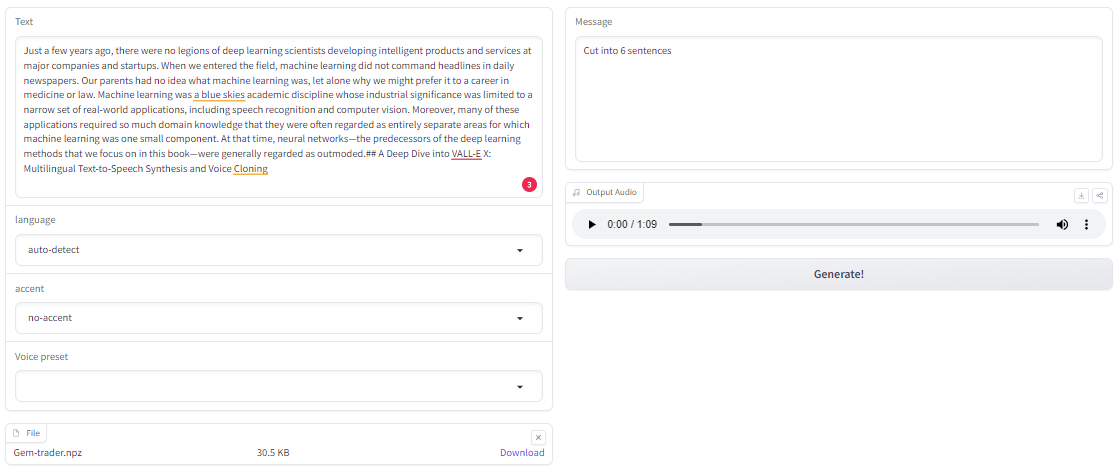
Task: Open the accent dropdown
Action: tap(279, 318)
